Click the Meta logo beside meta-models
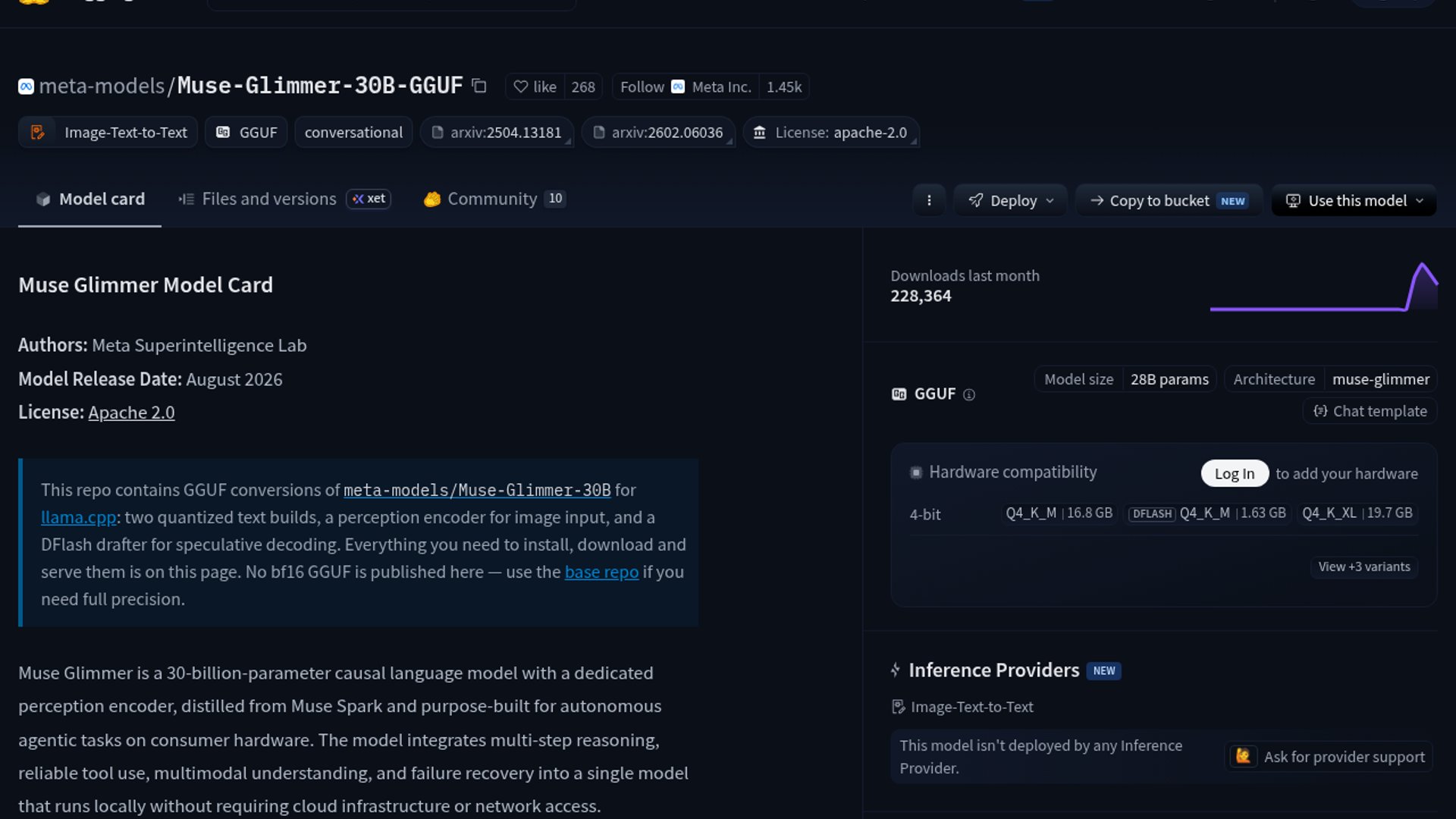The image size is (1456, 819). click(x=26, y=86)
